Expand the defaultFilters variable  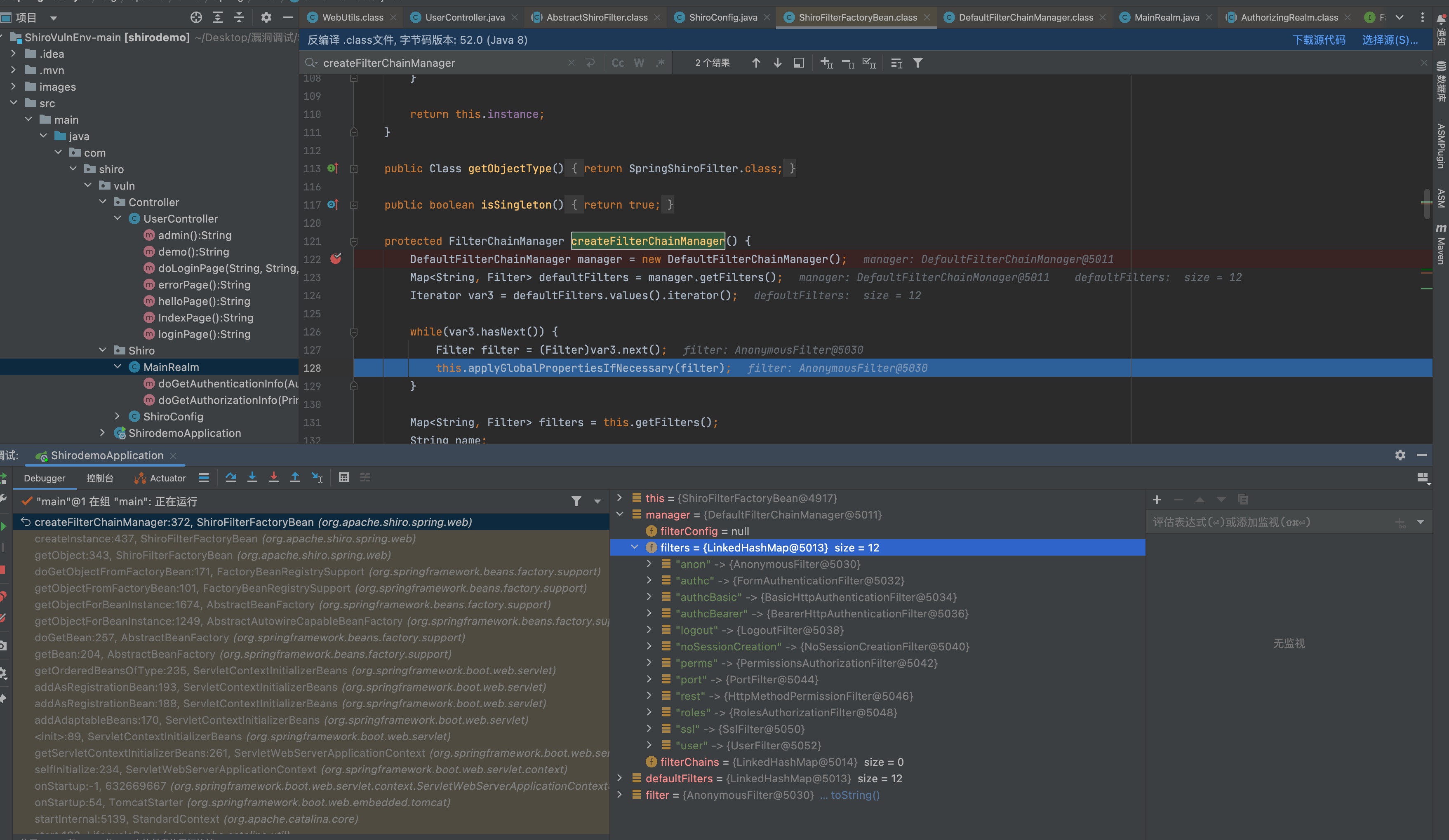click(x=619, y=779)
